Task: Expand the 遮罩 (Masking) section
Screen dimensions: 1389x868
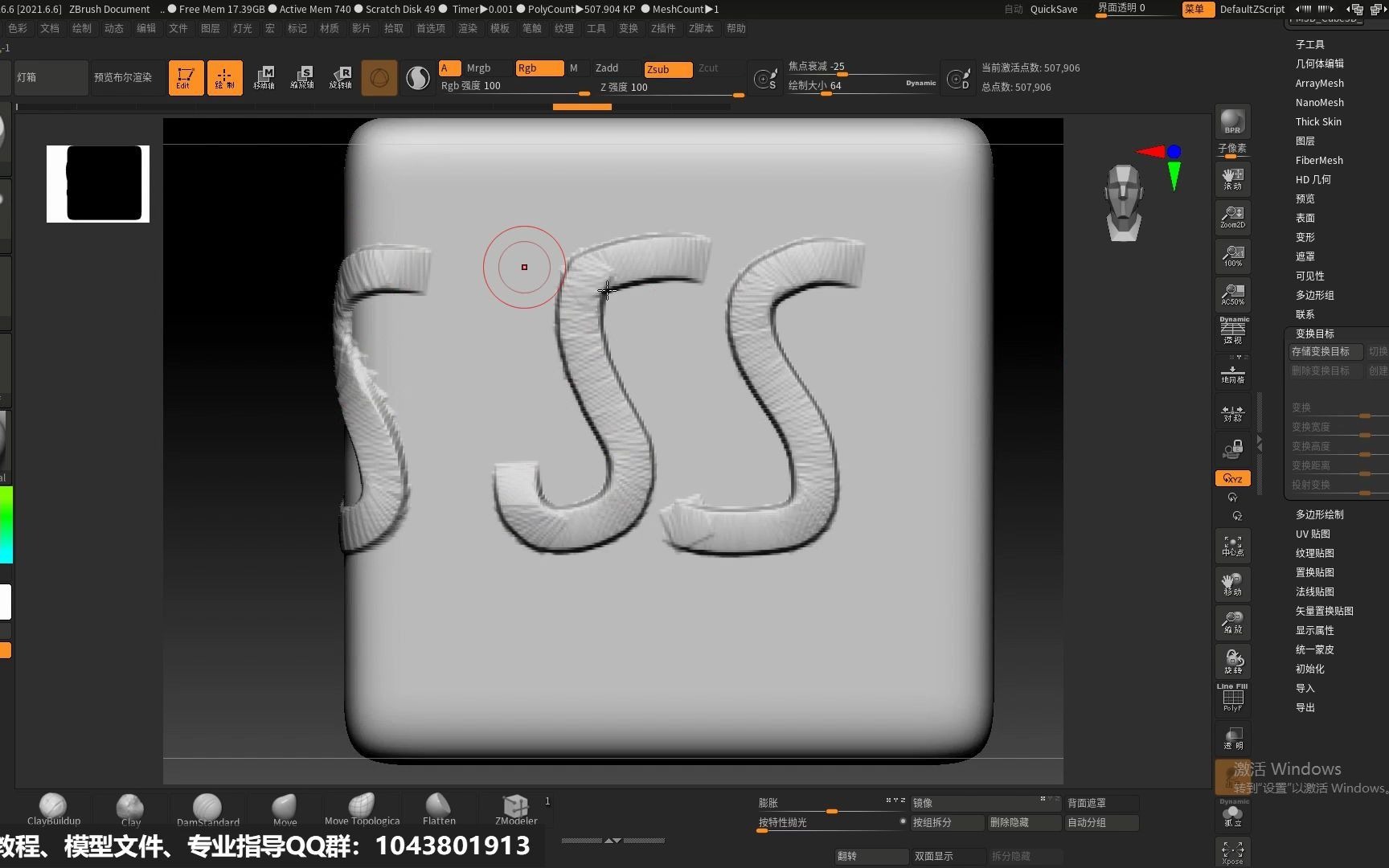Action: [x=1305, y=256]
